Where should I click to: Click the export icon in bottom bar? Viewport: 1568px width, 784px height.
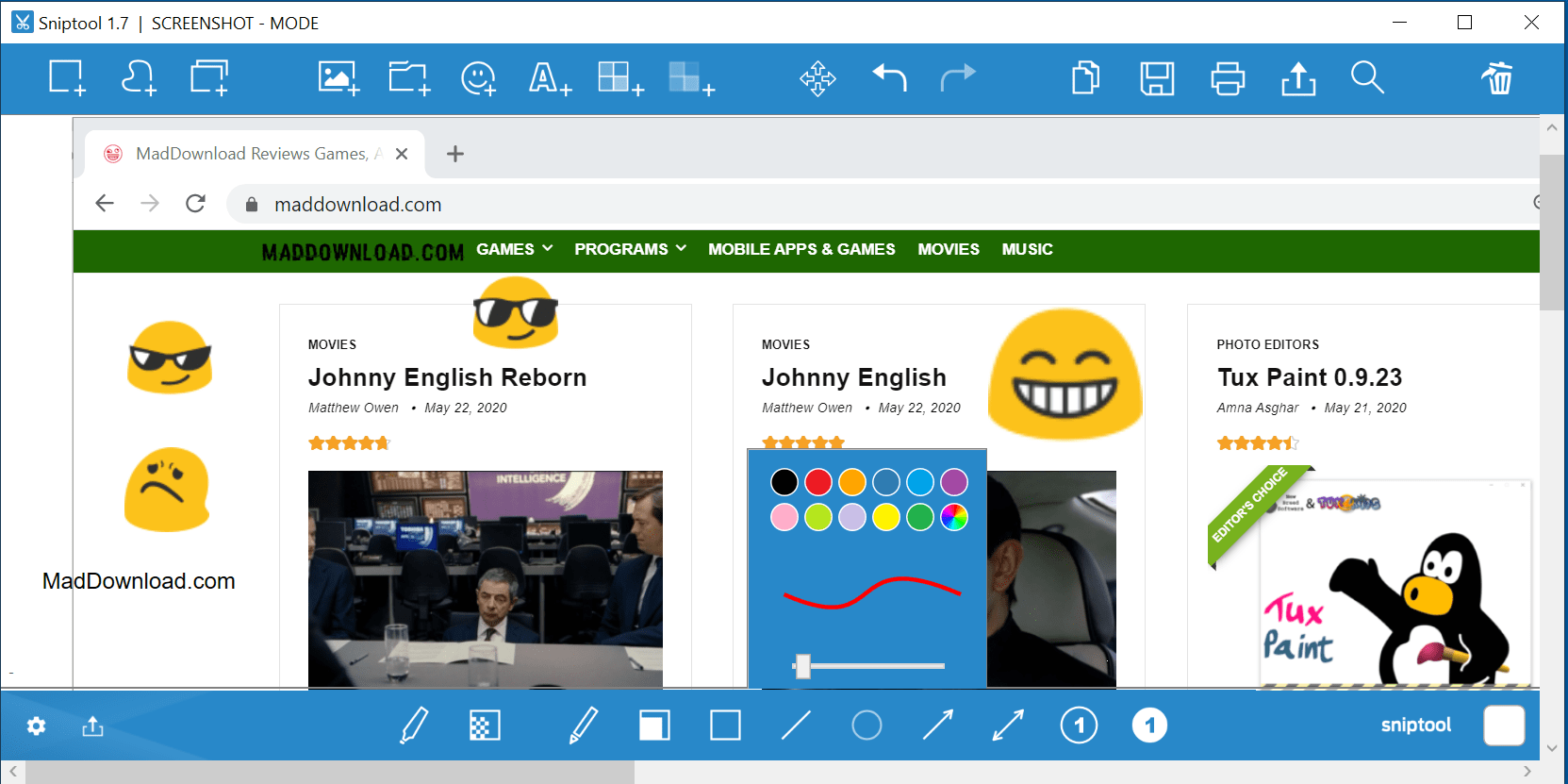92,726
